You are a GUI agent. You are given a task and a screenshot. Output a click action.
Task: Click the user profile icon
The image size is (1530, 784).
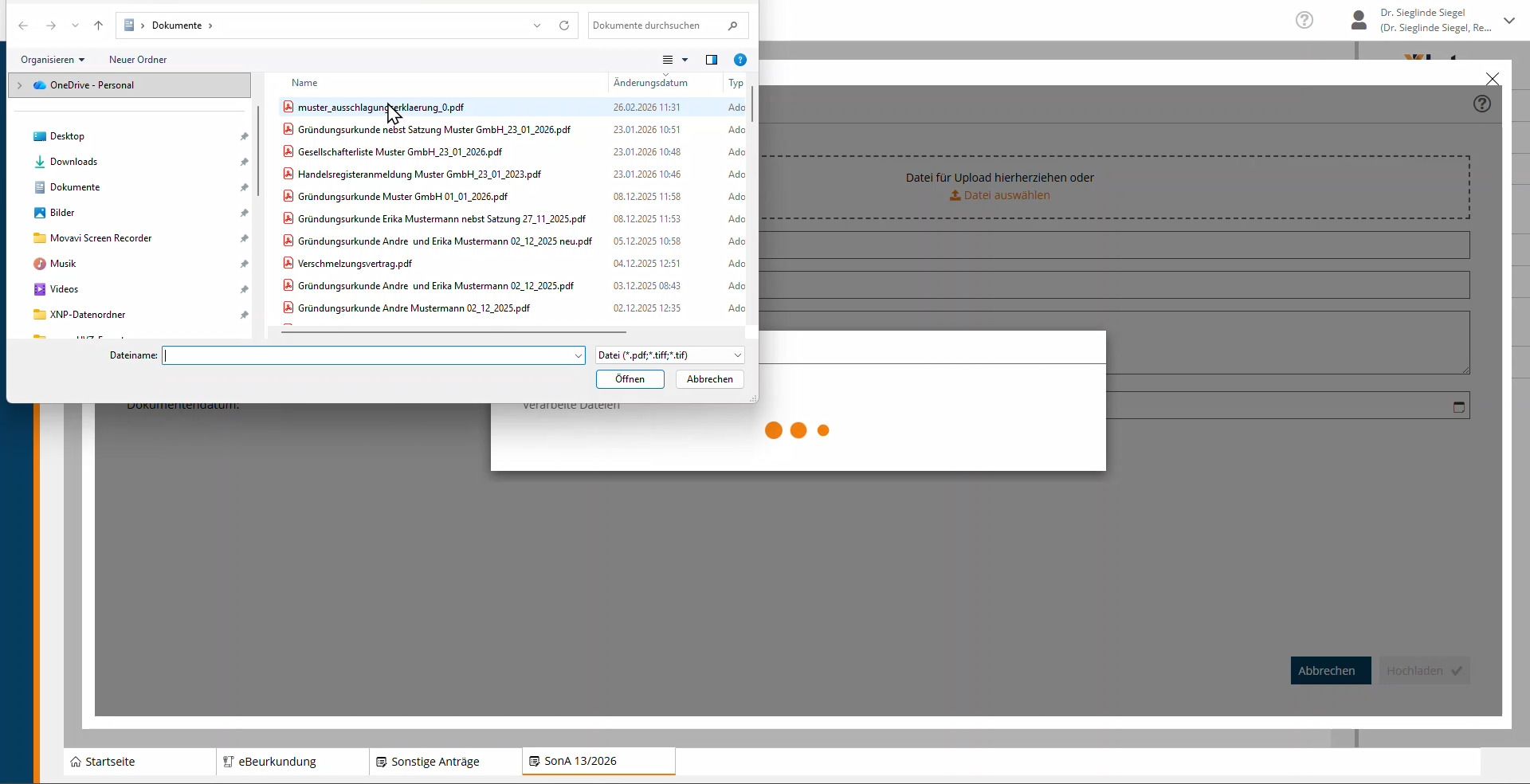click(x=1359, y=21)
